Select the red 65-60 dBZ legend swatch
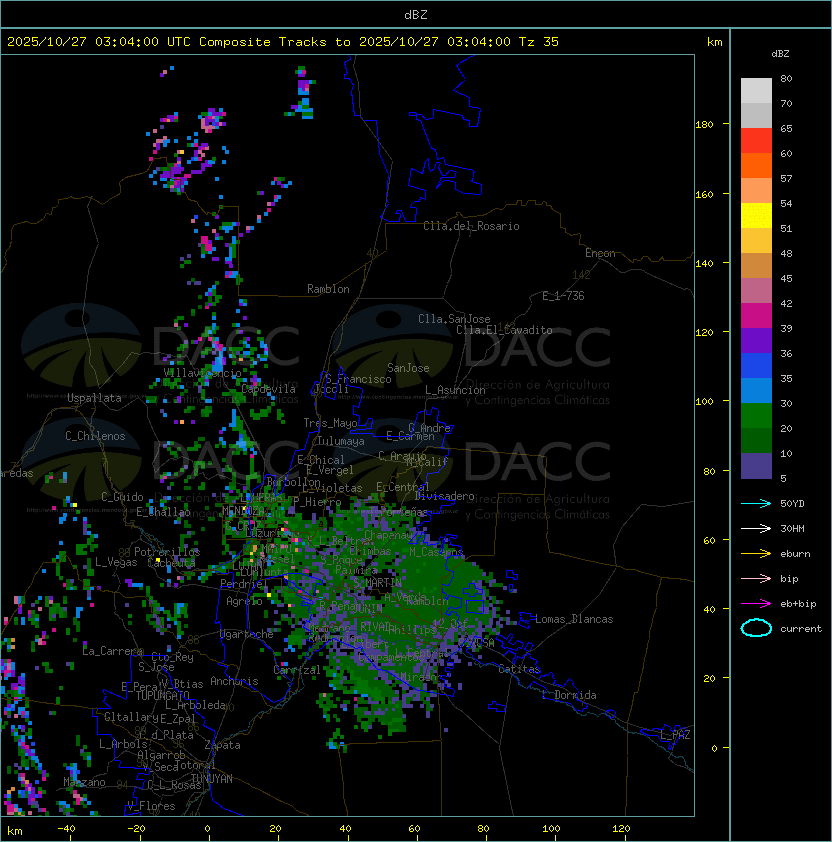Screen dimensions: 832x842 pyautogui.click(x=756, y=141)
